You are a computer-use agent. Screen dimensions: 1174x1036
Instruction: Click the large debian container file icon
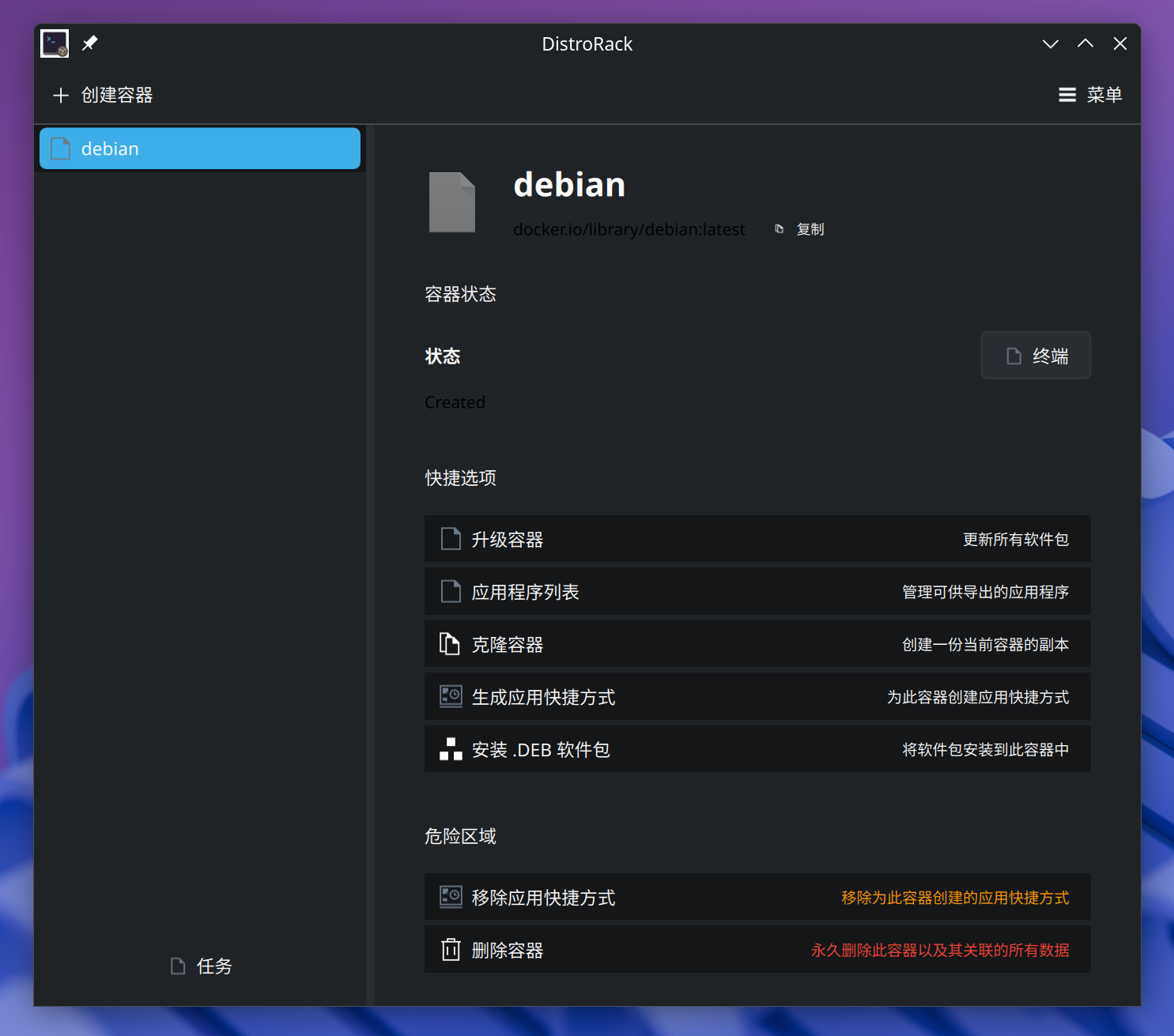point(452,202)
